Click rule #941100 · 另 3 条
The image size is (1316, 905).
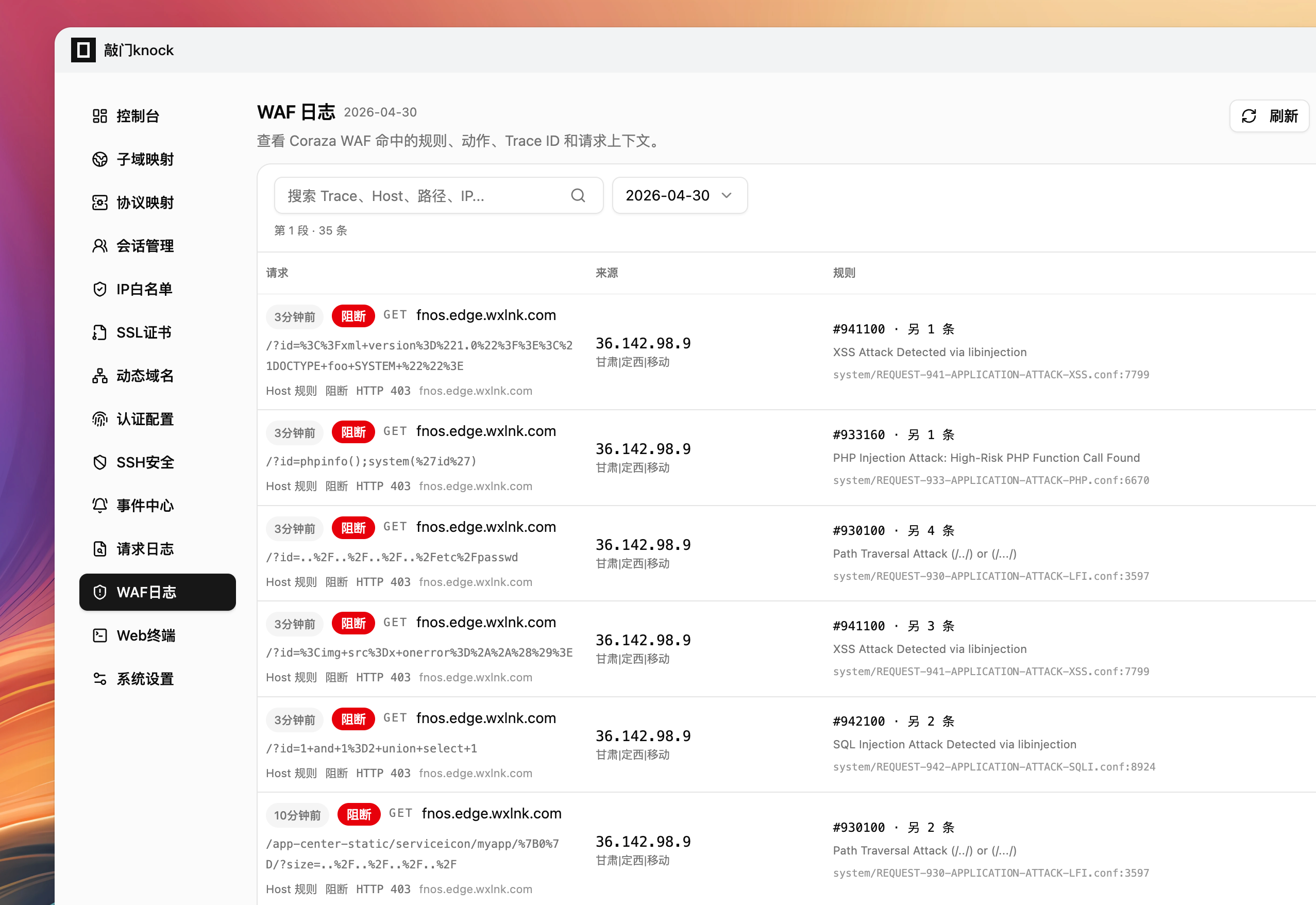point(894,626)
